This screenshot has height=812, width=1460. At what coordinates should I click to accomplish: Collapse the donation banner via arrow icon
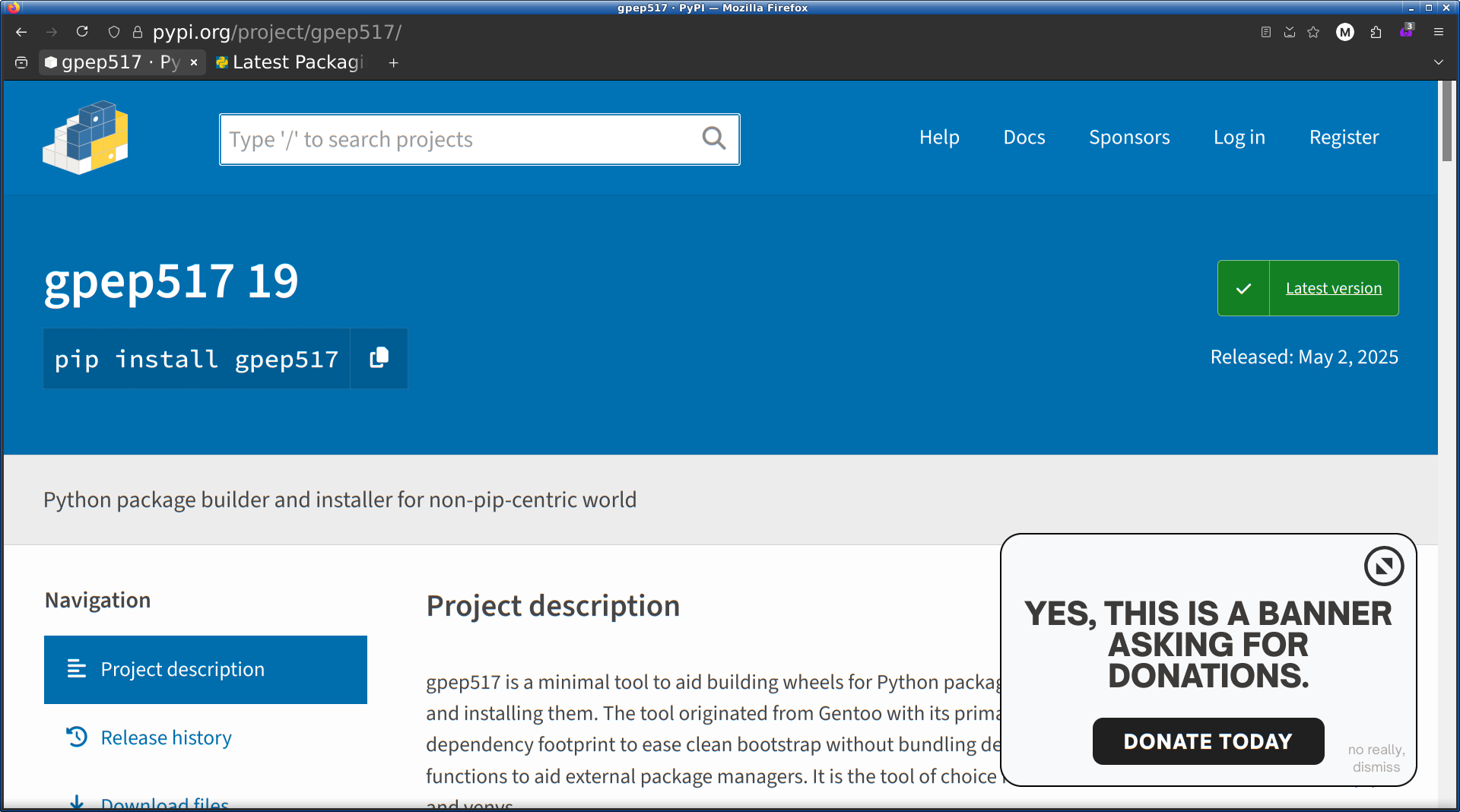coord(1384,566)
